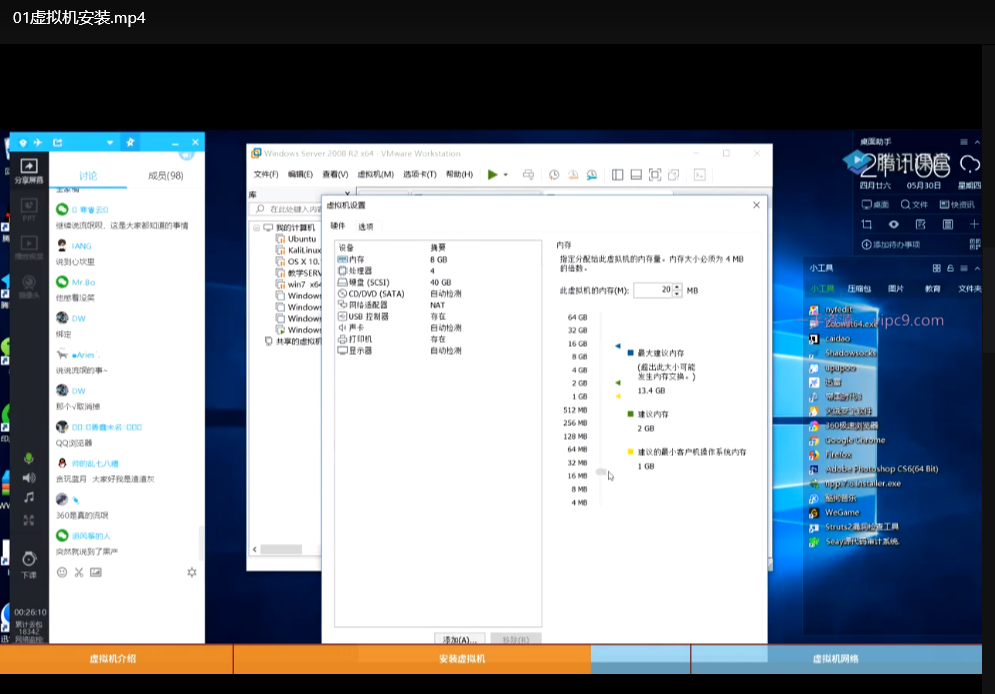Click the memory slider thumb near 16 MB
Screen dimensions: 995x694
click(601, 472)
